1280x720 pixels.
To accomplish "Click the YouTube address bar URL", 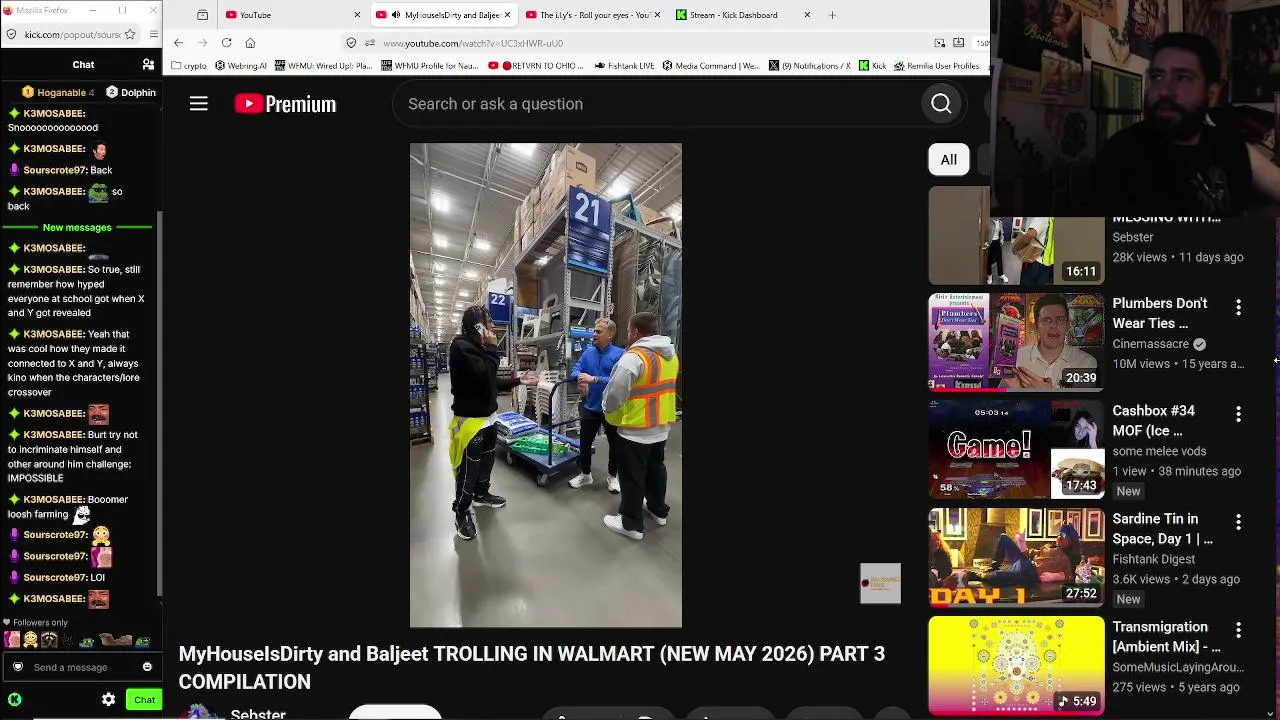I will pos(473,43).
